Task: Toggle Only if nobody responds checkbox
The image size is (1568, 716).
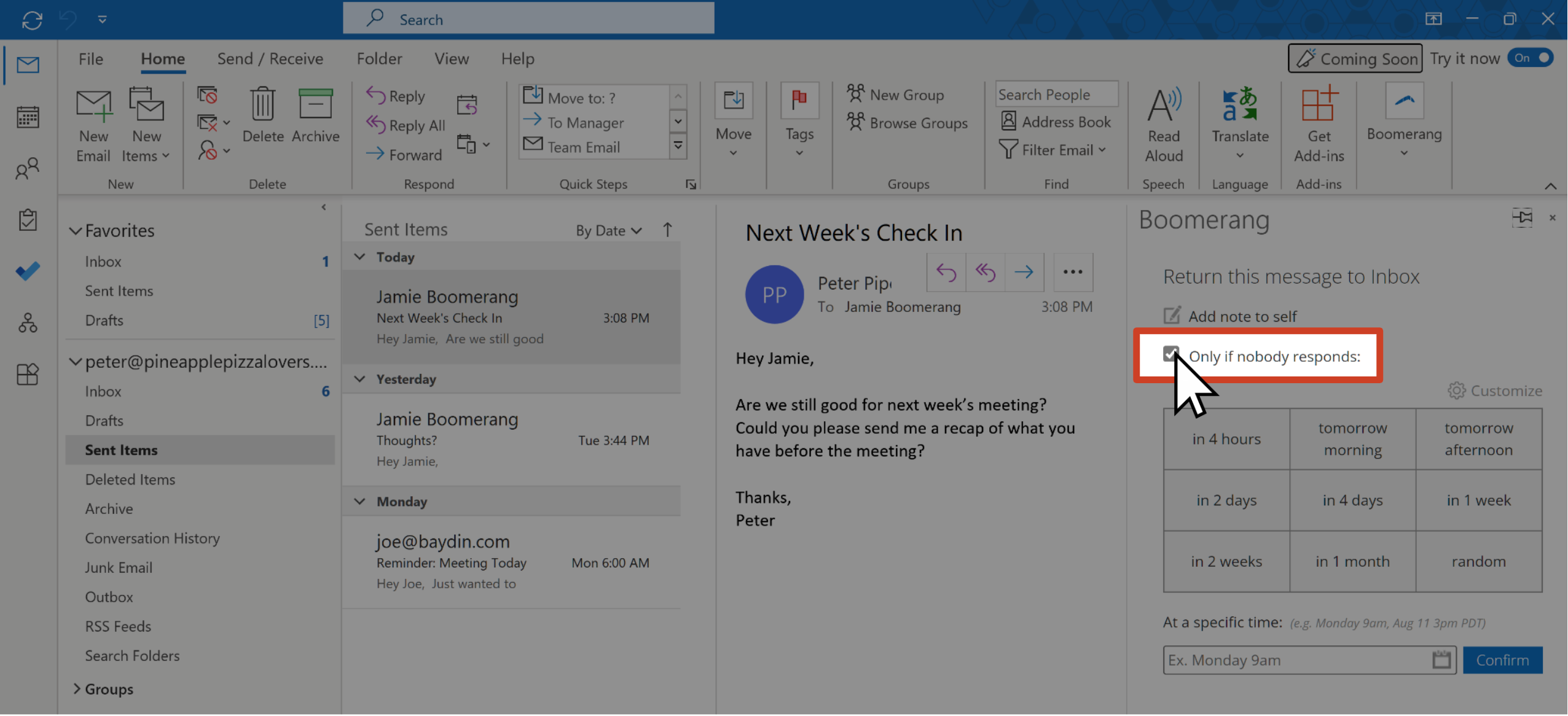Action: coord(1171,354)
